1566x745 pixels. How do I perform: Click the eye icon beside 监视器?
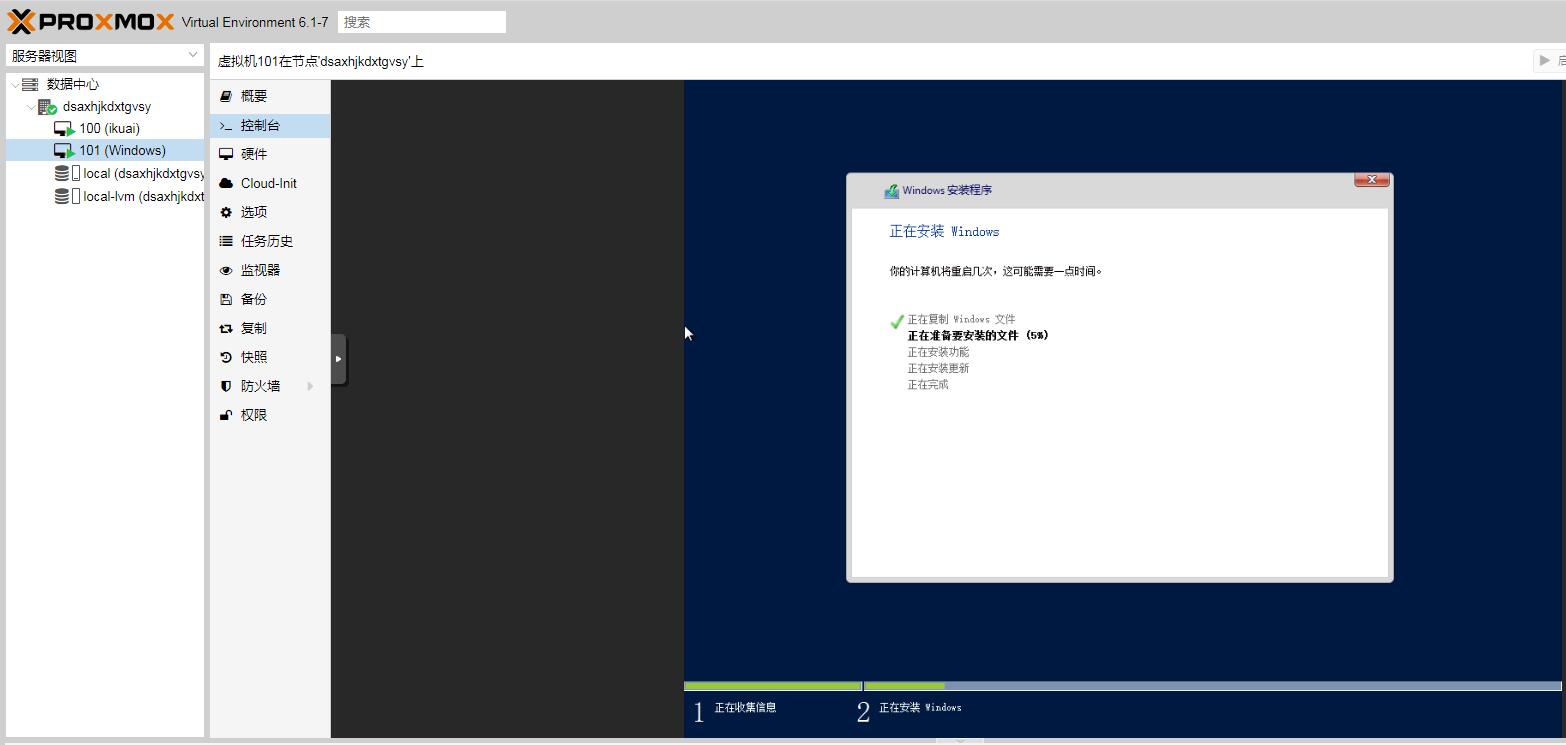226,270
